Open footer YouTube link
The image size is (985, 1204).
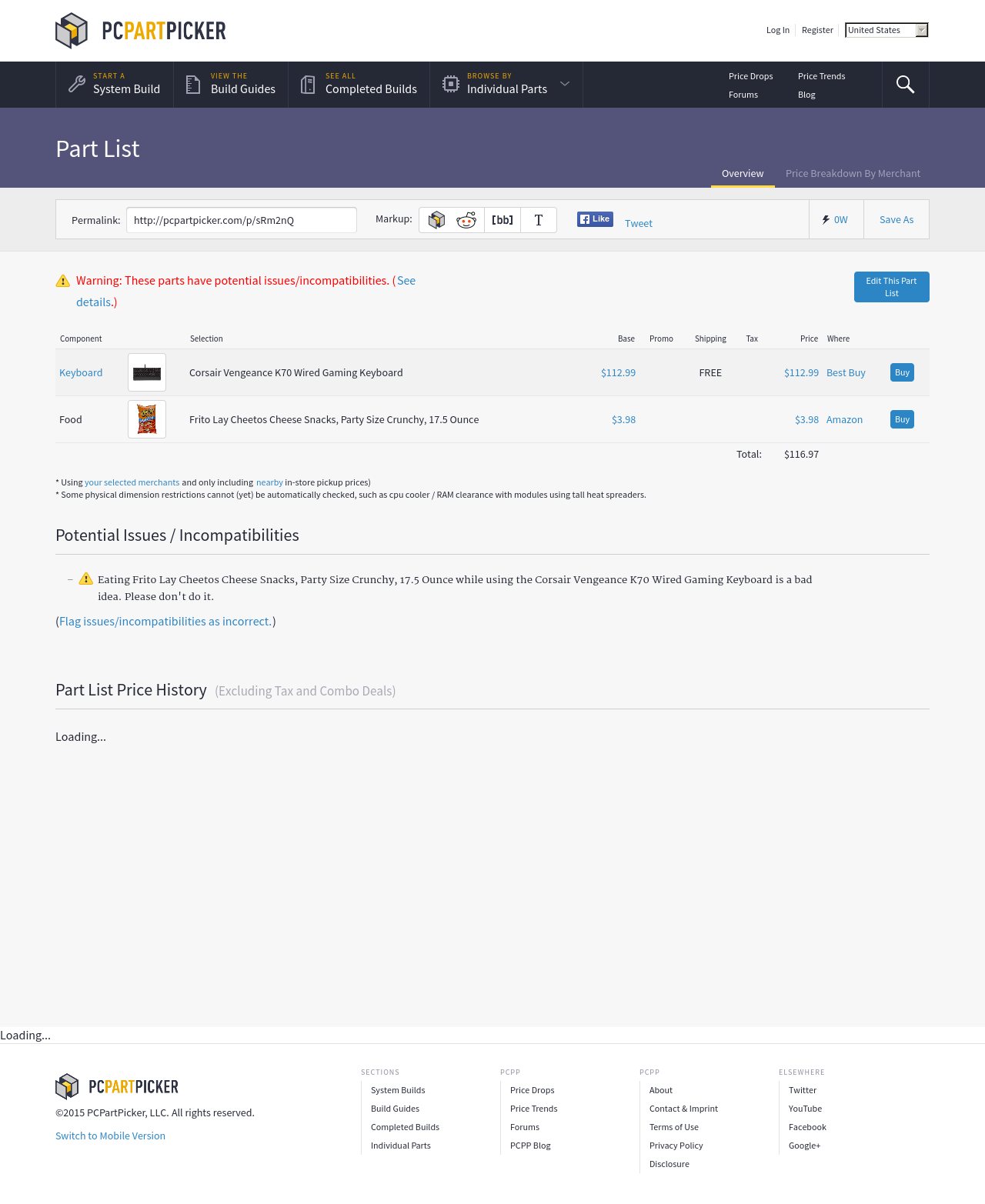click(805, 1109)
